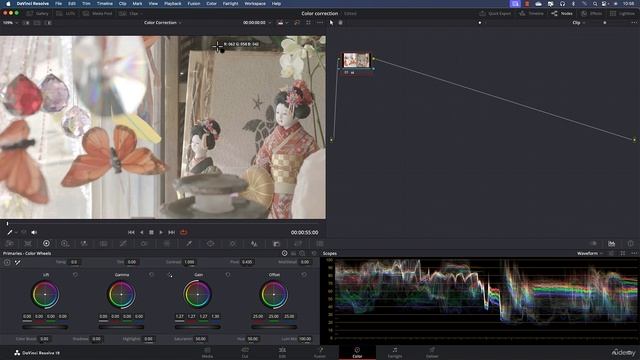The width and height of the screenshot is (640, 360).
Task: Select the viewer eyedropper tool
Action: pyautogui.click(x=10, y=232)
